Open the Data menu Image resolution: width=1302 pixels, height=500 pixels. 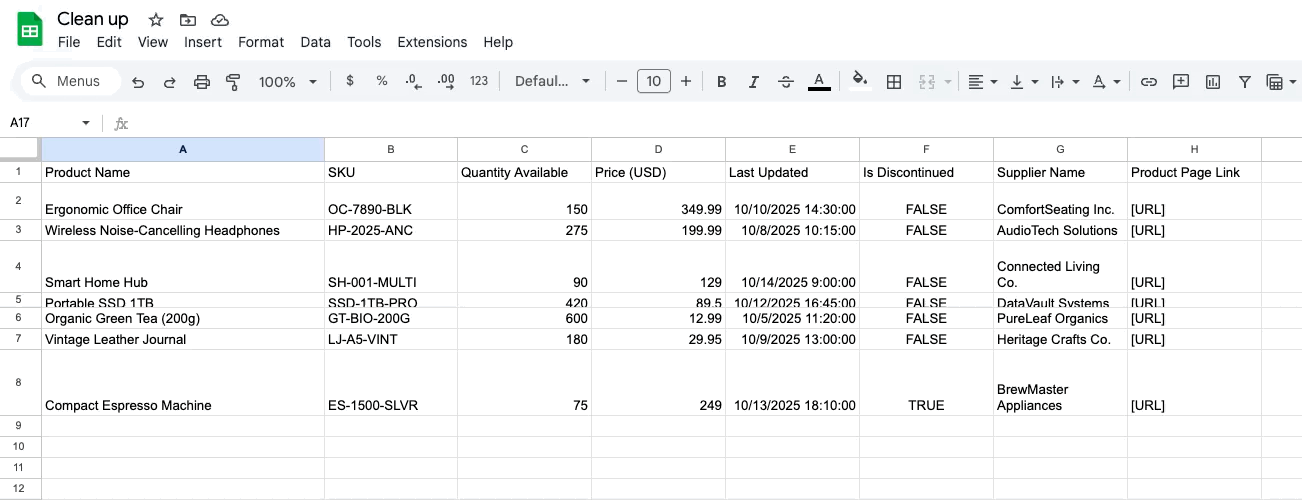pyautogui.click(x=315, y=42)
